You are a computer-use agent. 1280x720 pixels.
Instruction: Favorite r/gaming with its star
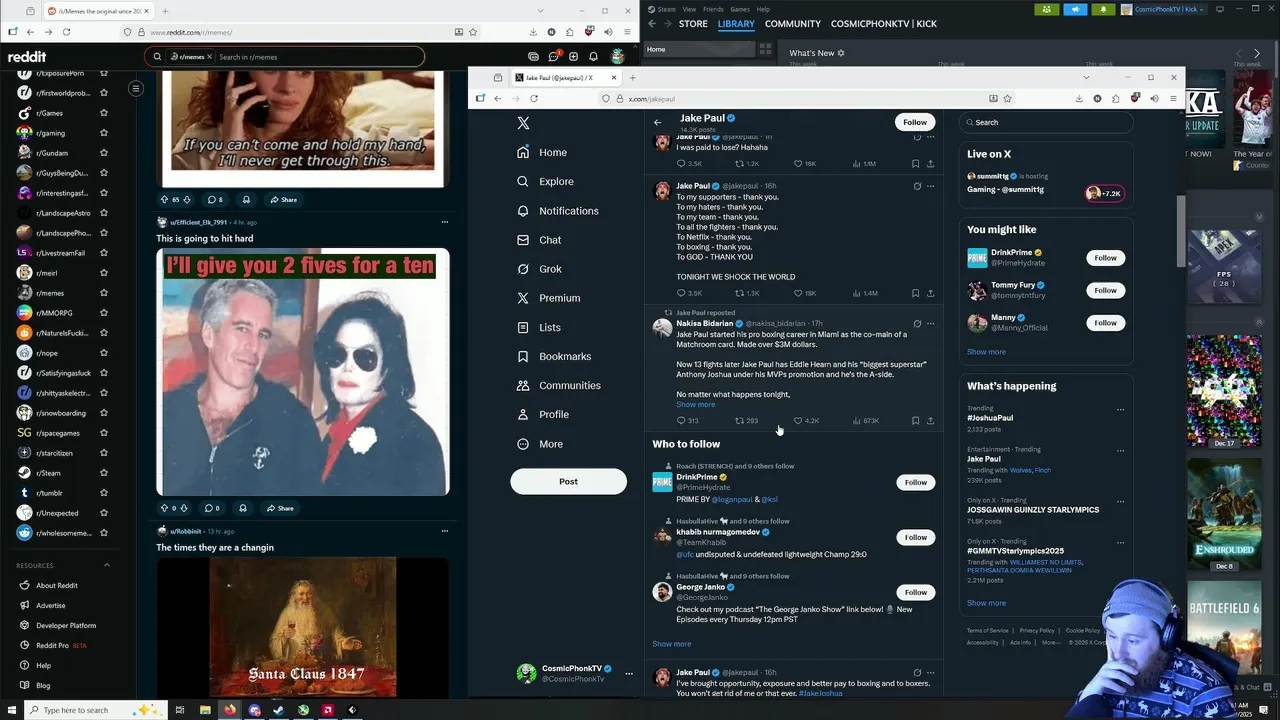pyautogui.click(x=104, y=133)
